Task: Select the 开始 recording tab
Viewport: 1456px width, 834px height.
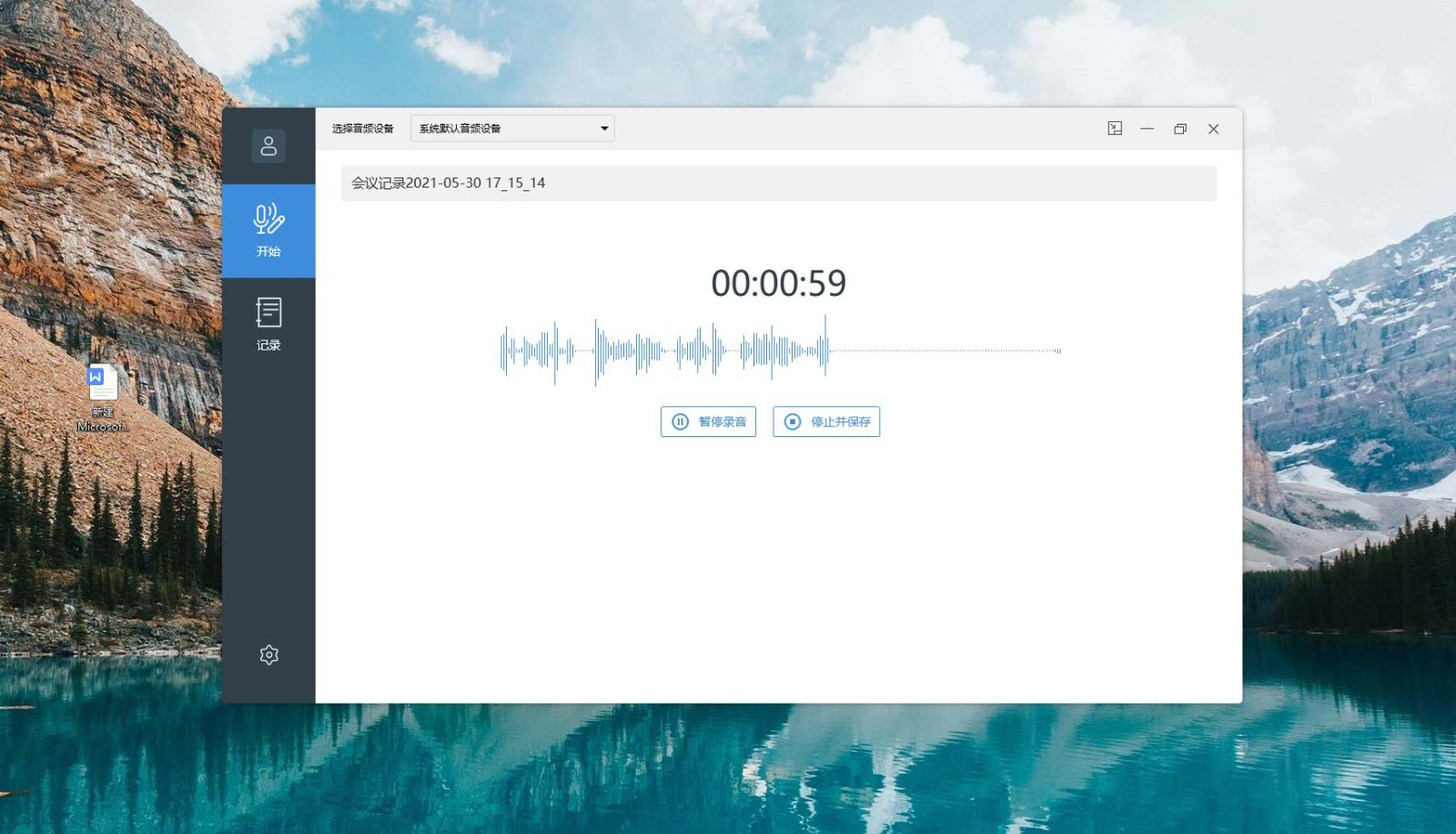Action: 268,231
